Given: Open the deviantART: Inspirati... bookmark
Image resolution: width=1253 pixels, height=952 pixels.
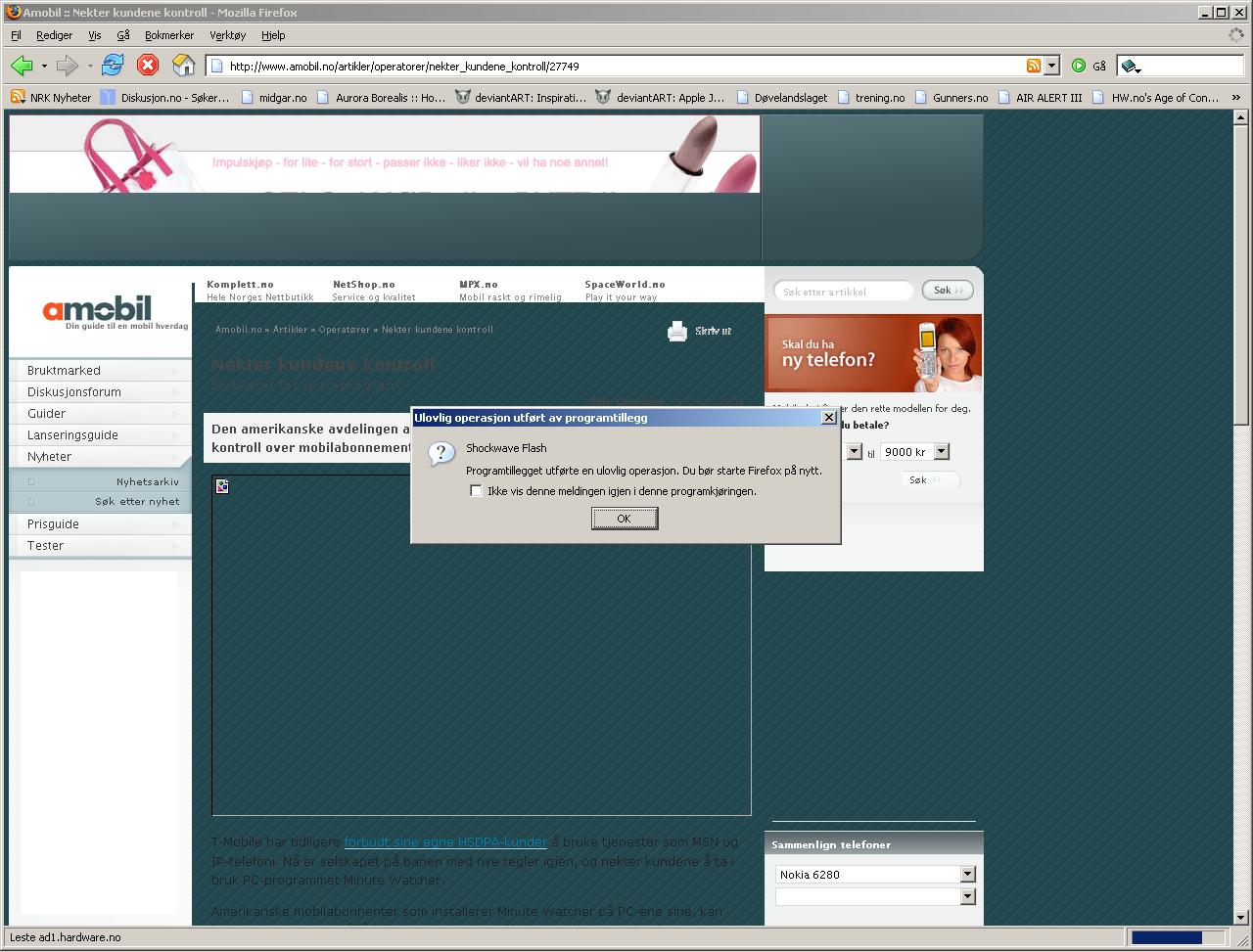Looking at the screenshot, I should [x=521, y=97].
